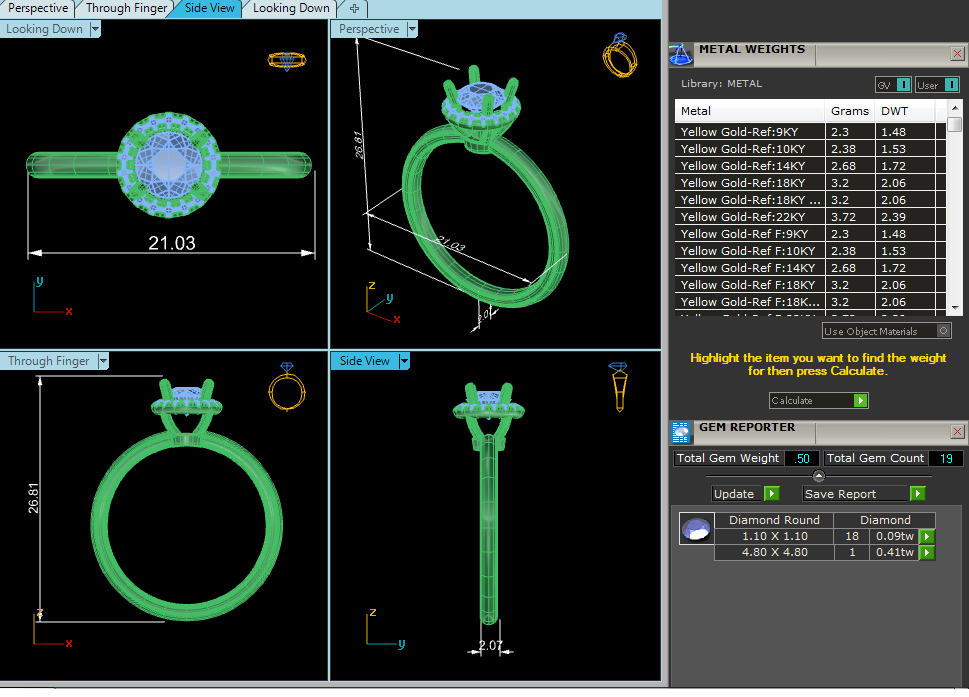
Task: Switch to the Perspective tab
Action: (38, 8)
